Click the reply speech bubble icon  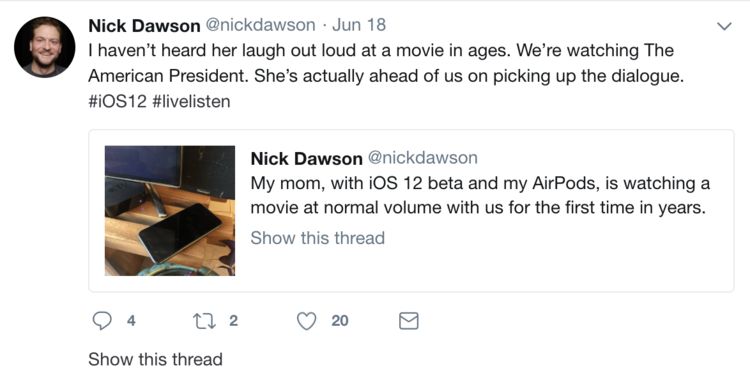pos(101,321)
